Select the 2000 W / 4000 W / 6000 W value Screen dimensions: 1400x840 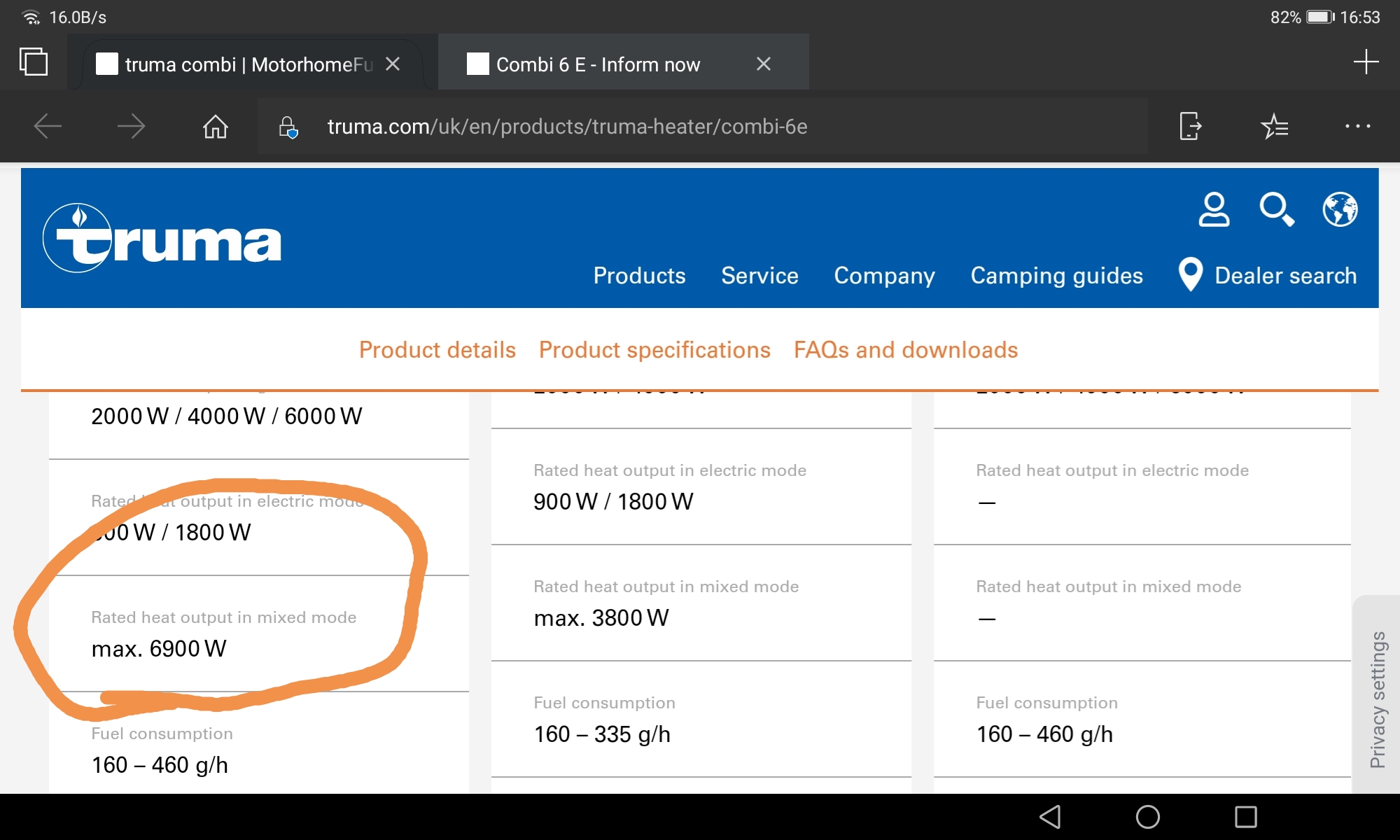[227, 416]
